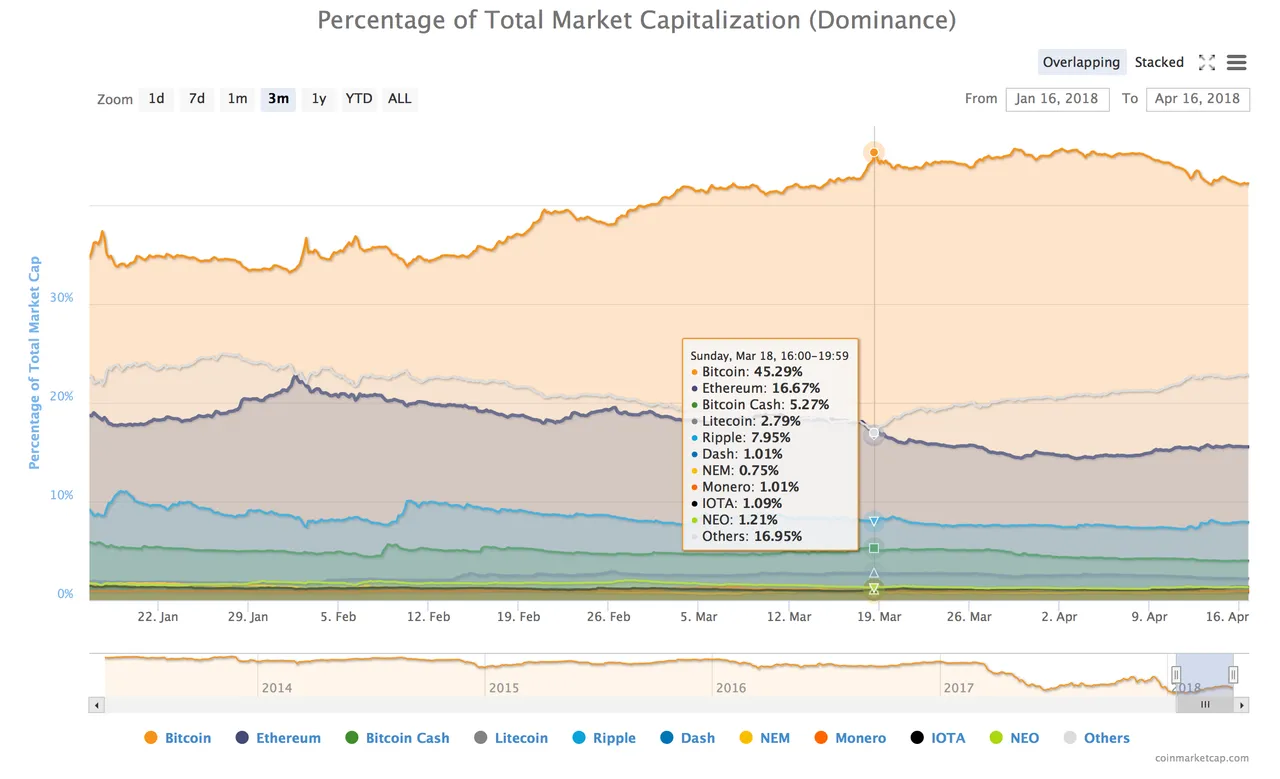Image resolution: width=1280 pixels, height=779 pixels.
Task: Toggle NEM series visibility label
Action: (775, 738)
